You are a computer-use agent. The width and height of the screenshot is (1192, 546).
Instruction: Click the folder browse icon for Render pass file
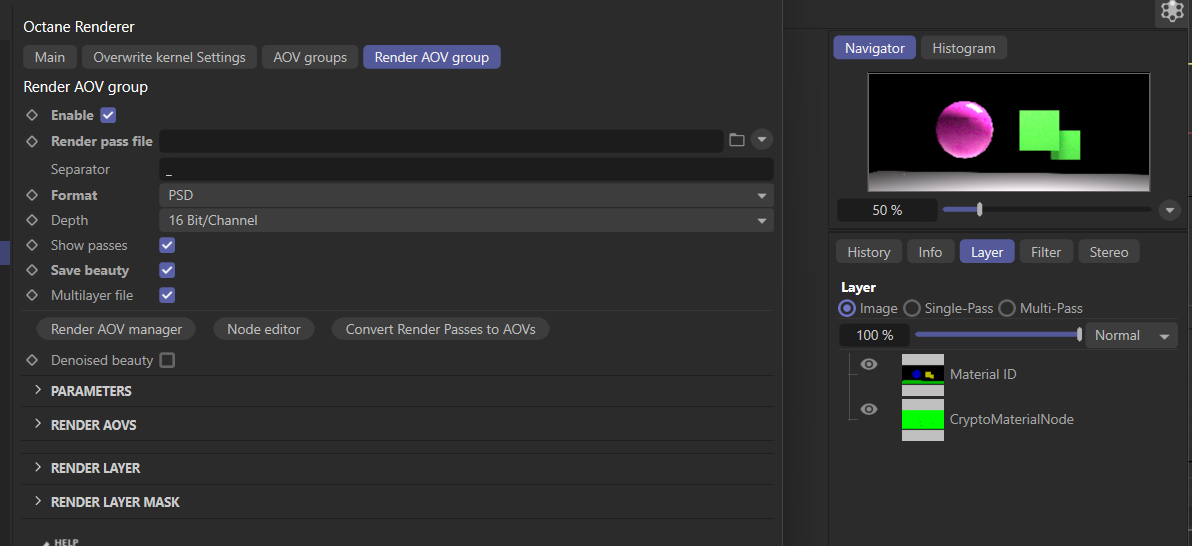(737, 140)
